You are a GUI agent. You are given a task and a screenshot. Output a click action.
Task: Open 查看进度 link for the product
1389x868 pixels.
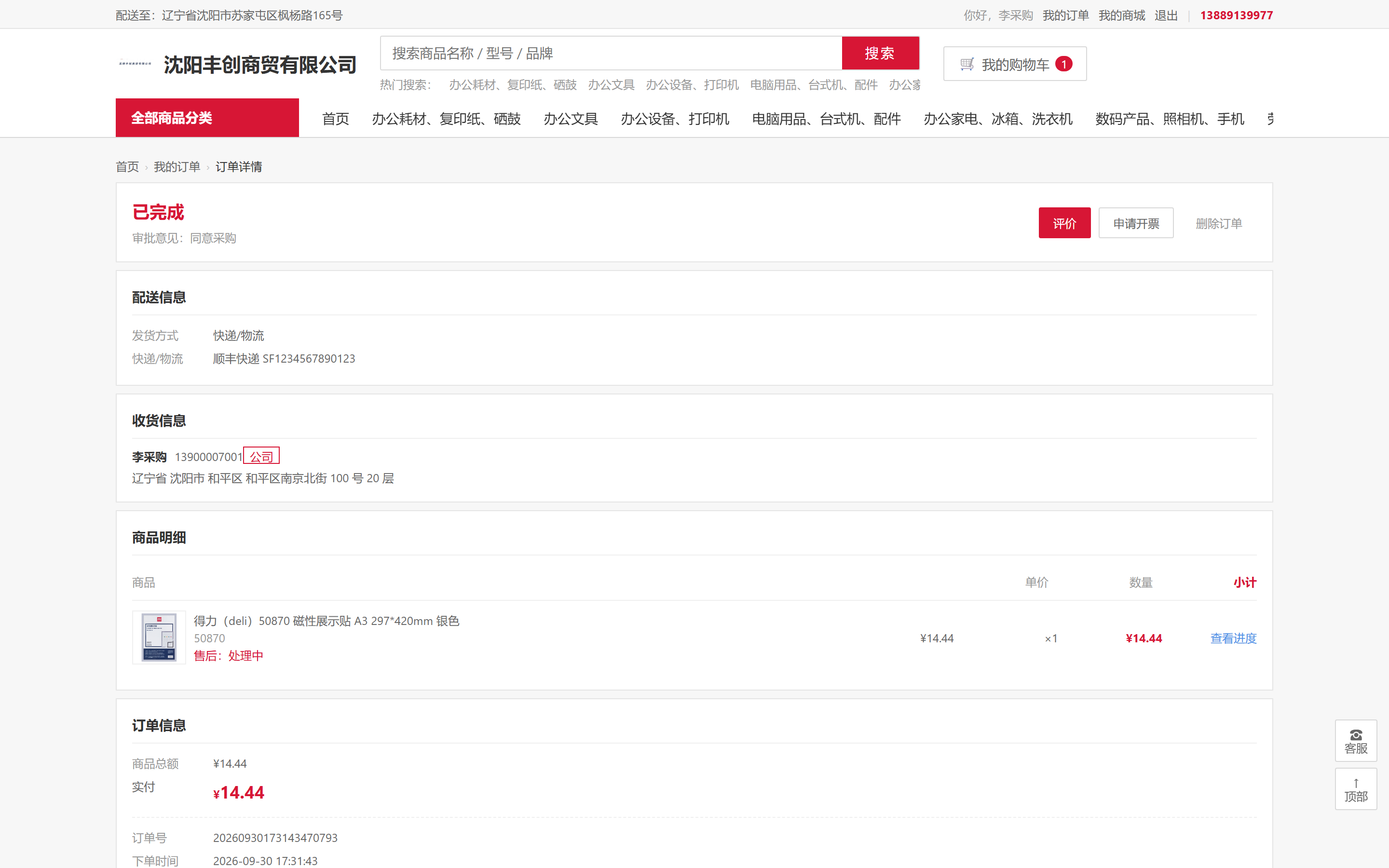[1233, 638]
